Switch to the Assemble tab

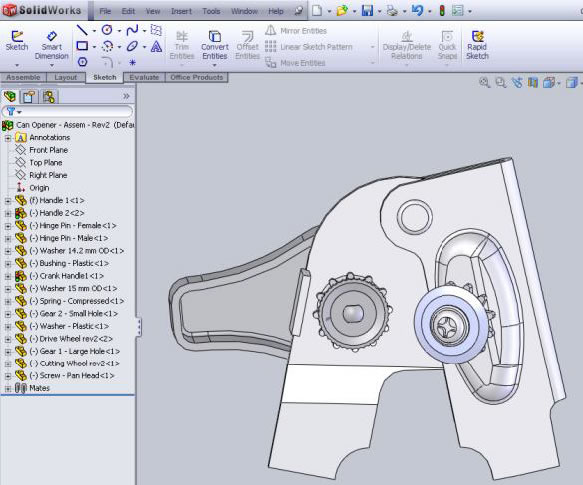[23, 77]
